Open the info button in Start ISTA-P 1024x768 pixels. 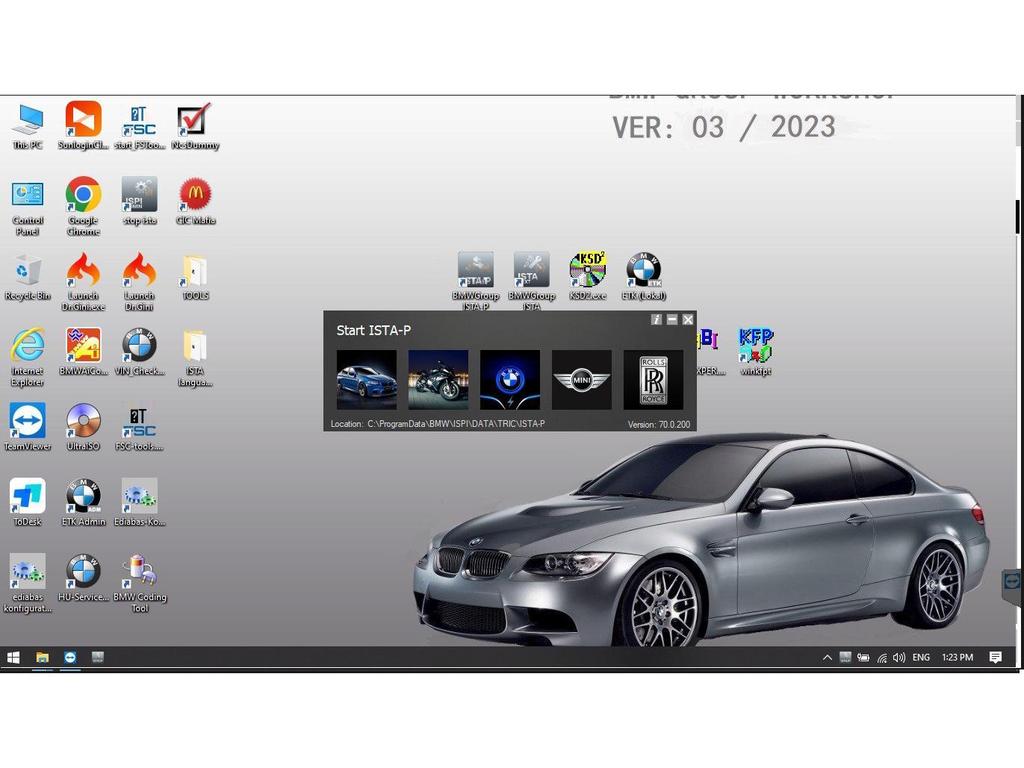coord(656,319)
